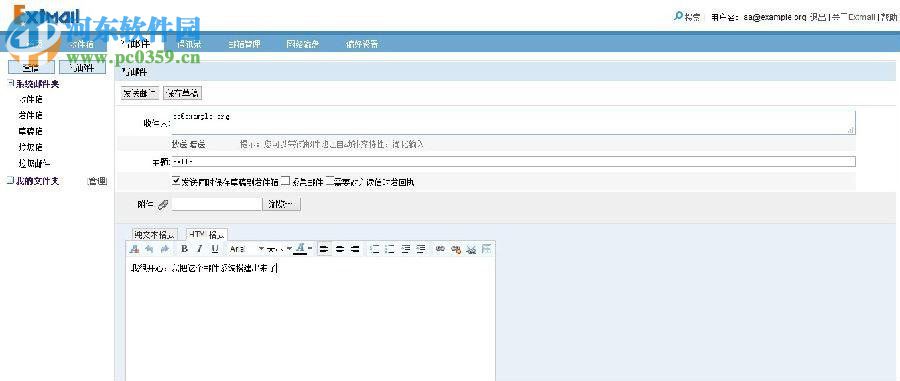Open the 邮箱管理 navigation tab
The height and width of the screenshot is (381, 900).
(244, 44)
